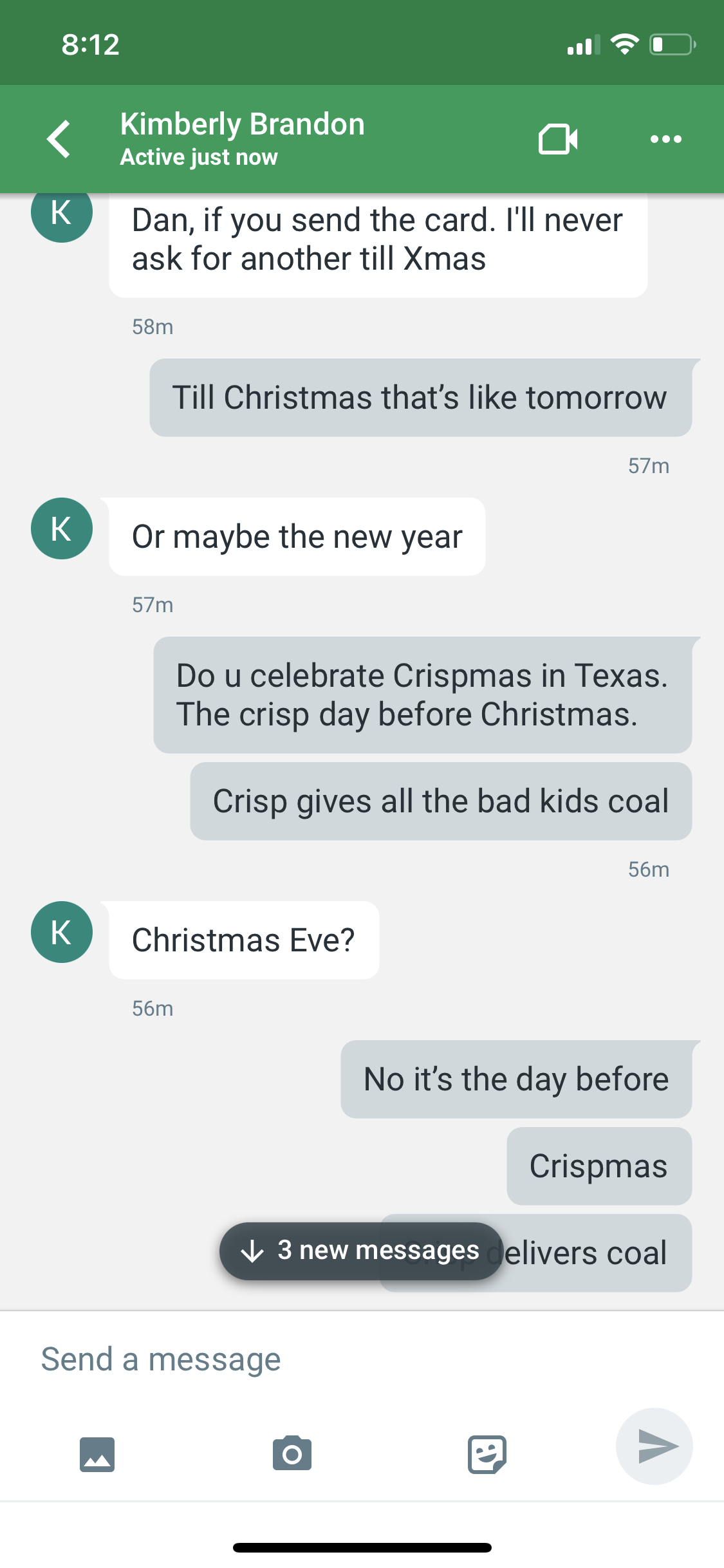Image resolution: width=724 pixels, height=1568 pixels.
Task: Jump to 3 new messages
Action: tap(360, 1251)
